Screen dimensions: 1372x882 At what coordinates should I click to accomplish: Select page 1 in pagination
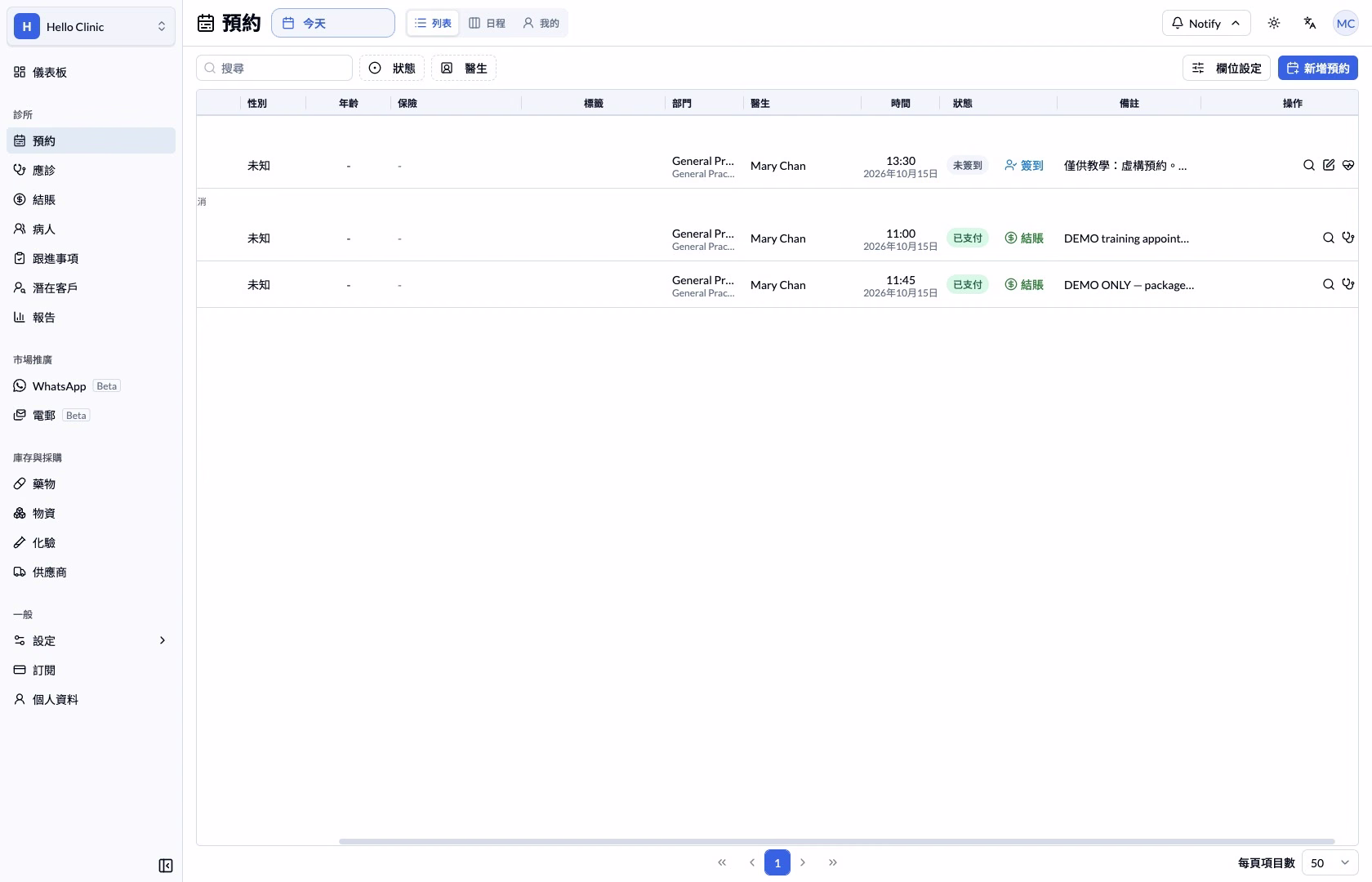(777, 862)
